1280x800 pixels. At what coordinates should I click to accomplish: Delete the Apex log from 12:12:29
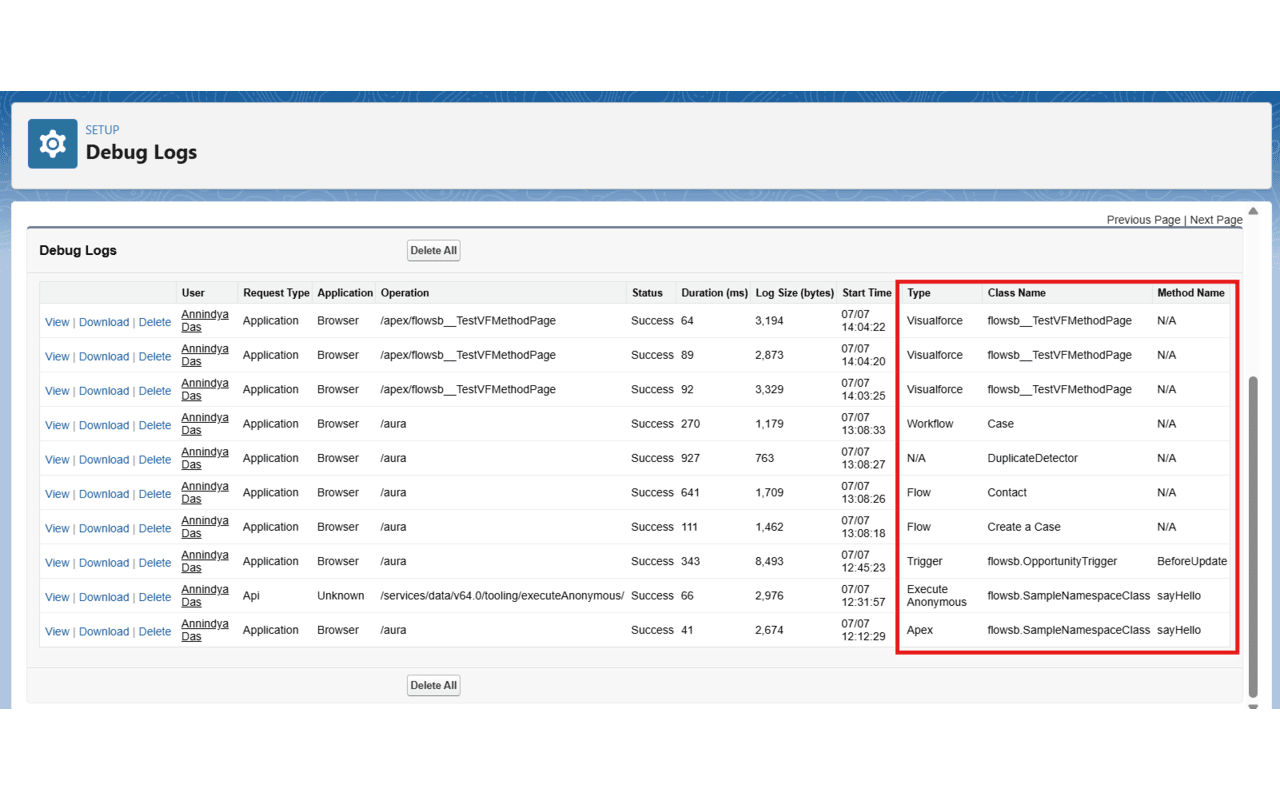point(155,632)
